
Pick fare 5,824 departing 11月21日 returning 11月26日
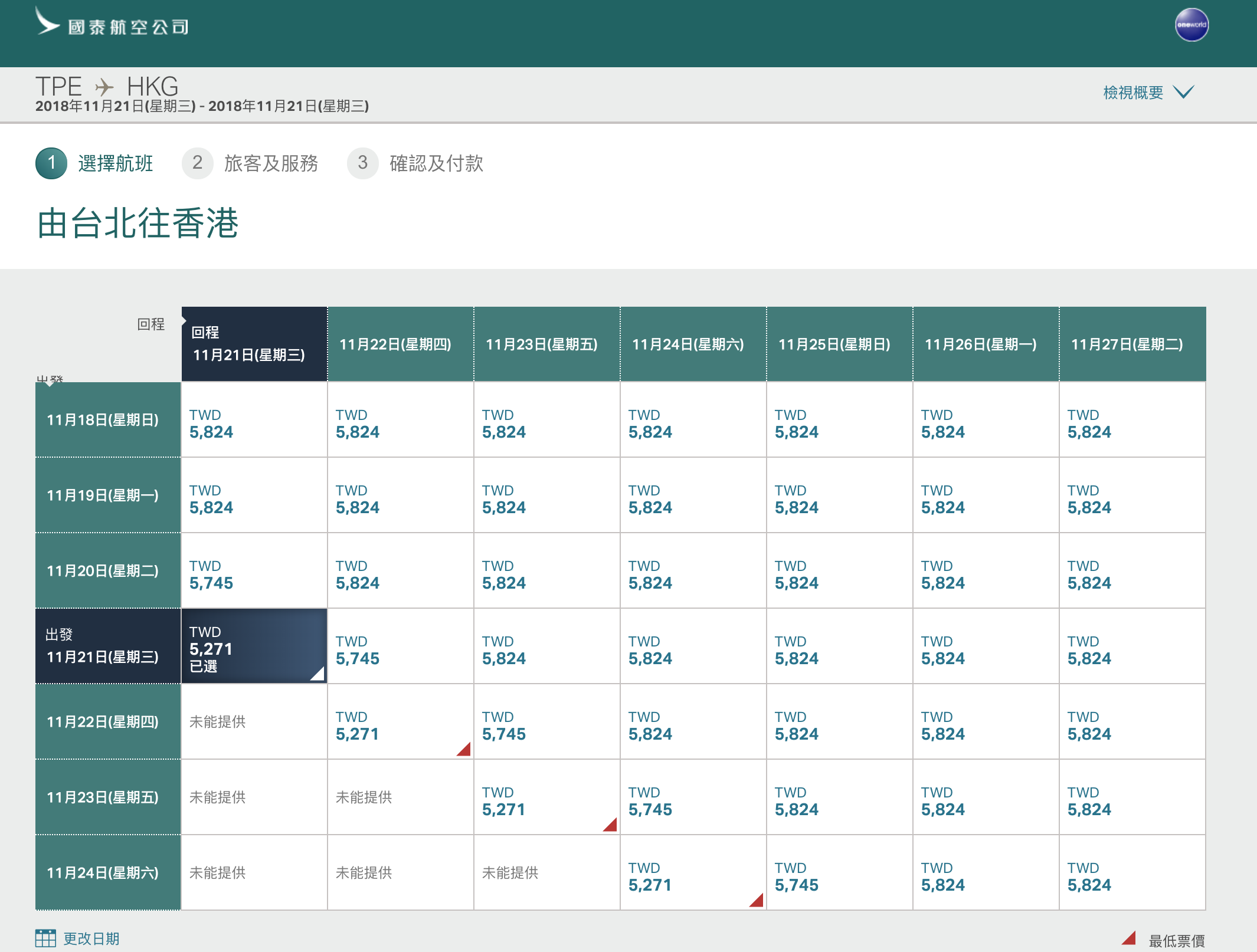(x=986, y=646)
